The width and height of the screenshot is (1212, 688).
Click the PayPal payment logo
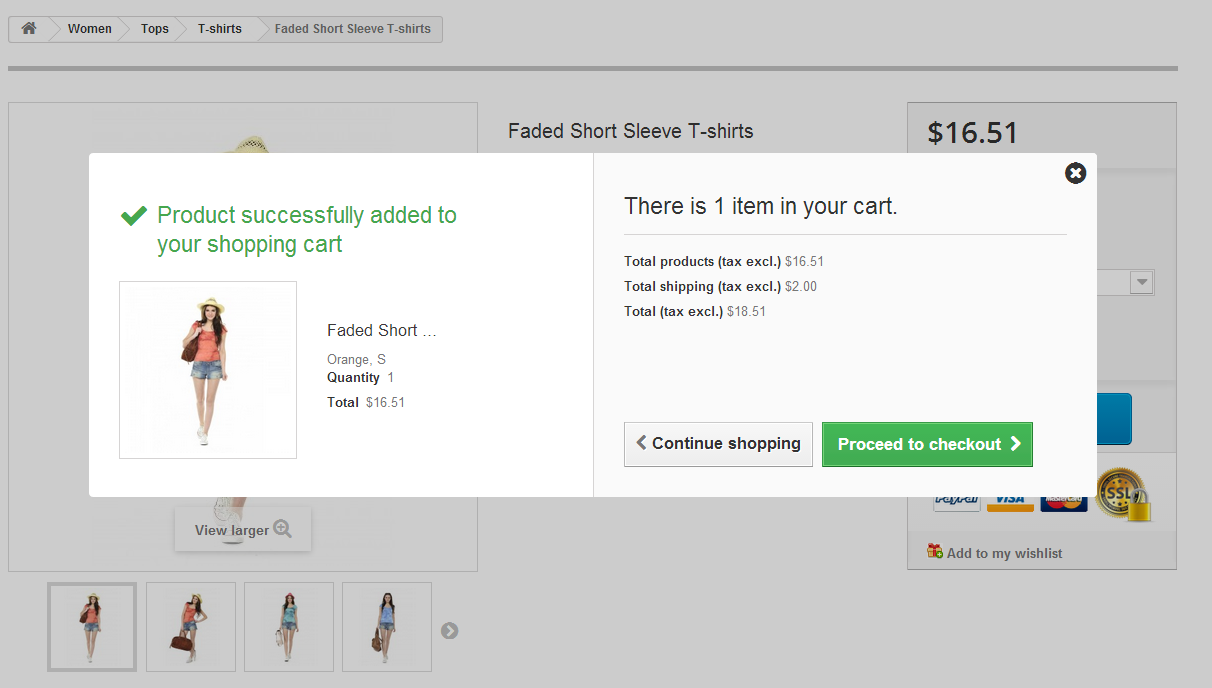click(x=956, y=501)
